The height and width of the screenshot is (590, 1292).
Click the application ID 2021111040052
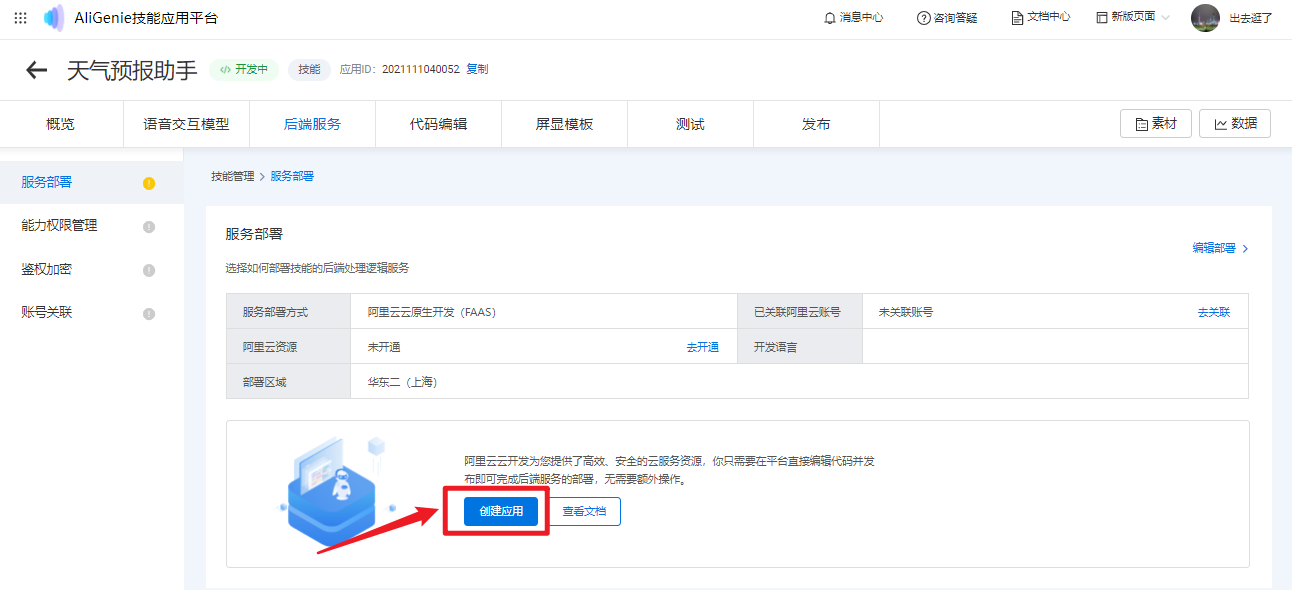tap(420, 69)
